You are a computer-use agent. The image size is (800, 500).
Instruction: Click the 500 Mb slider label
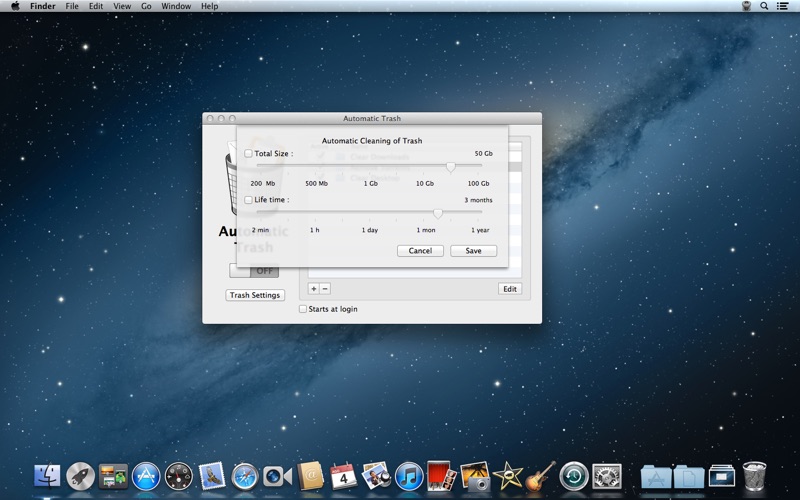(x=316, y=183)
